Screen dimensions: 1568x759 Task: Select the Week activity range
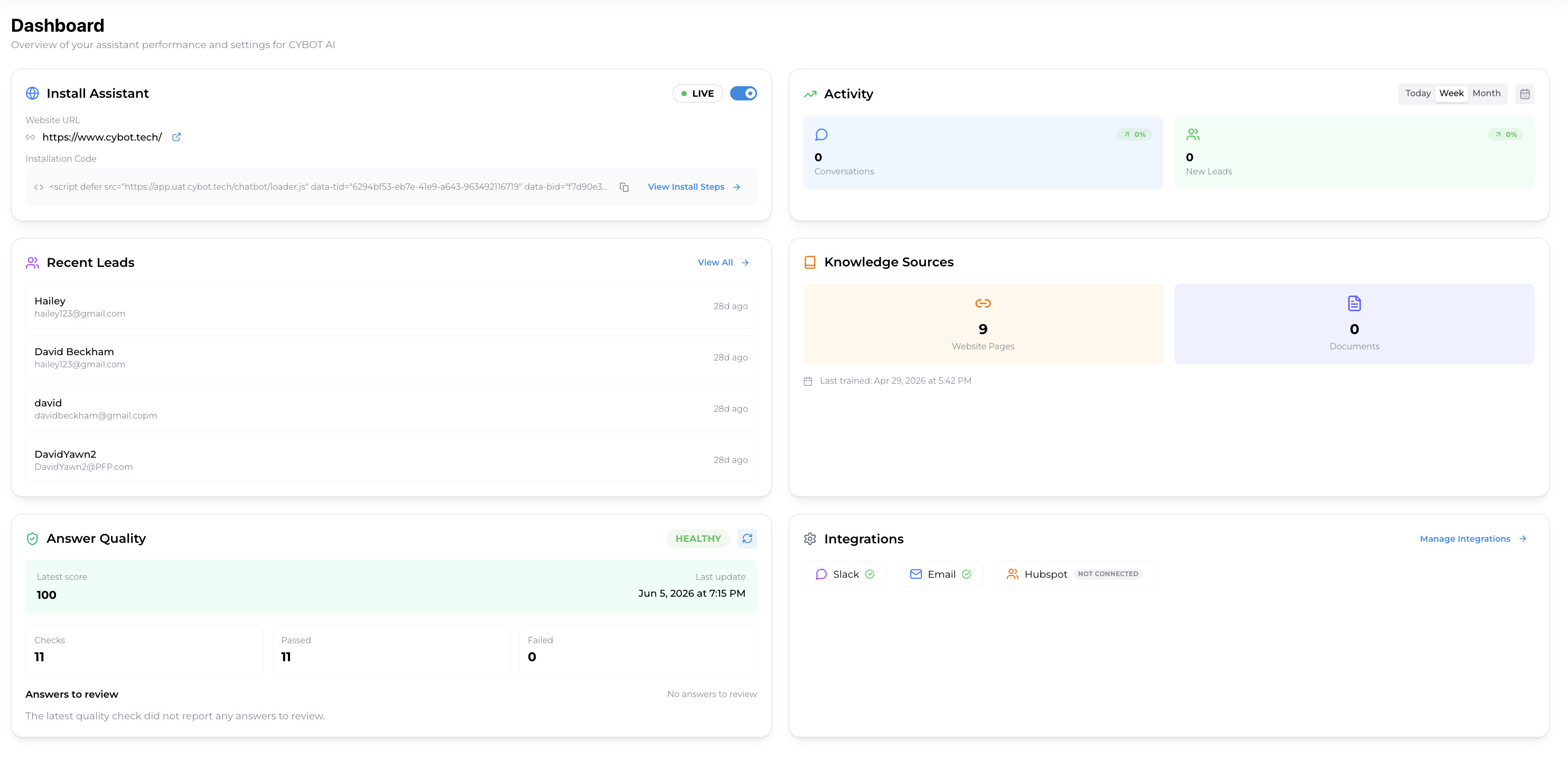coord(1451,93)
